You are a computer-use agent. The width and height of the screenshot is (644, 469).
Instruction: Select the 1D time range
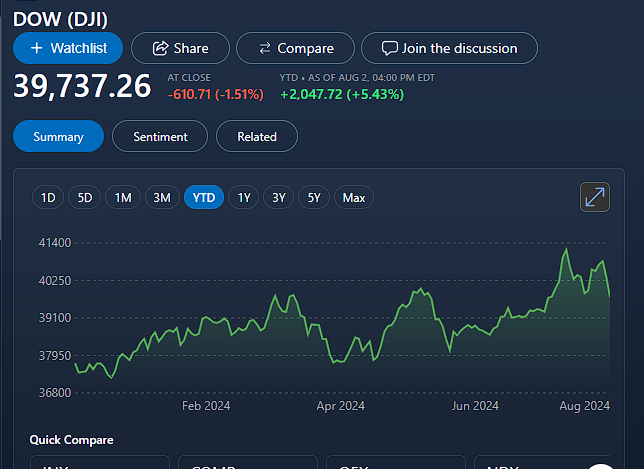pos(48,198)
